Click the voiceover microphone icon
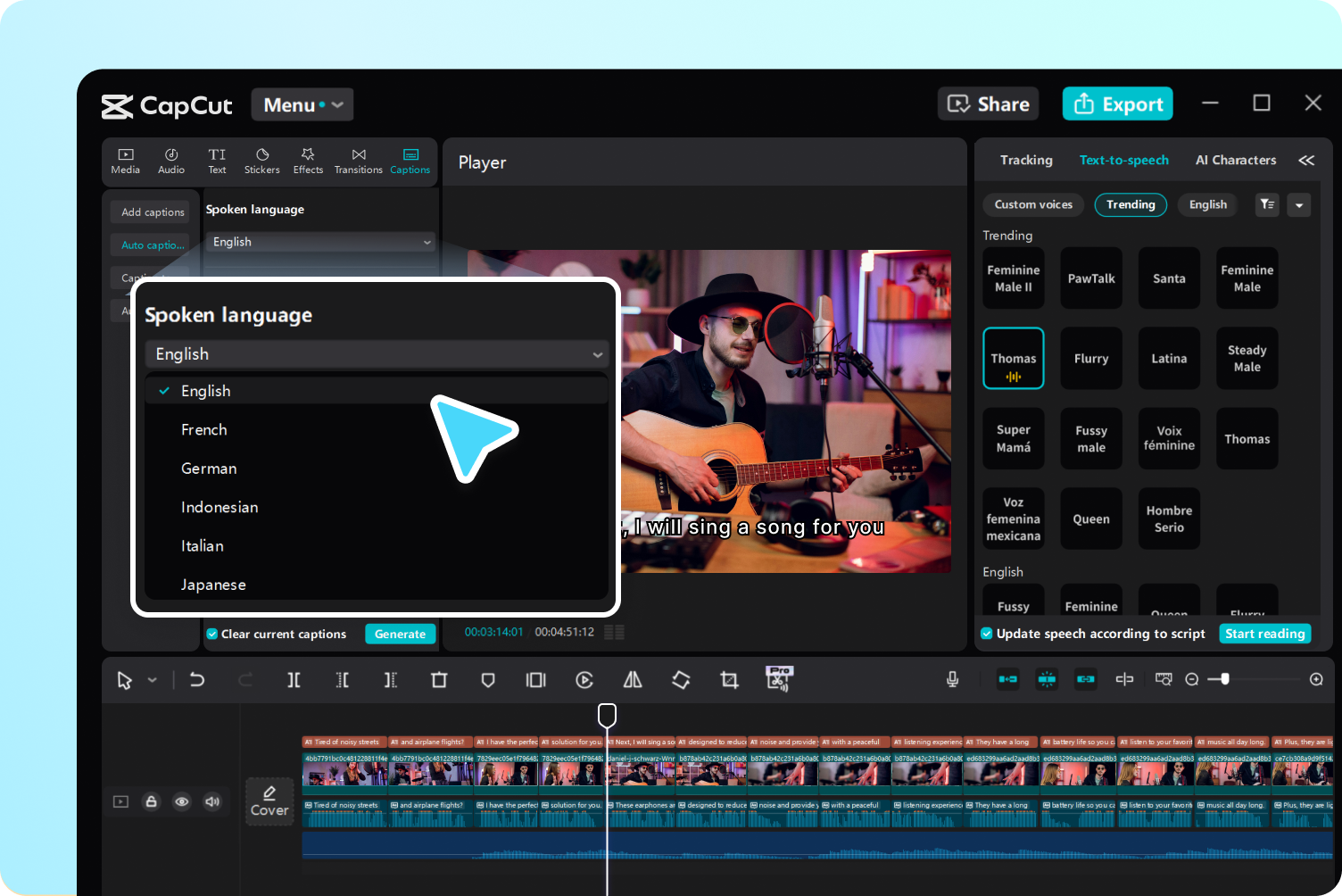The height and width of the screenshot is (896, 1342). click(952, 679)
